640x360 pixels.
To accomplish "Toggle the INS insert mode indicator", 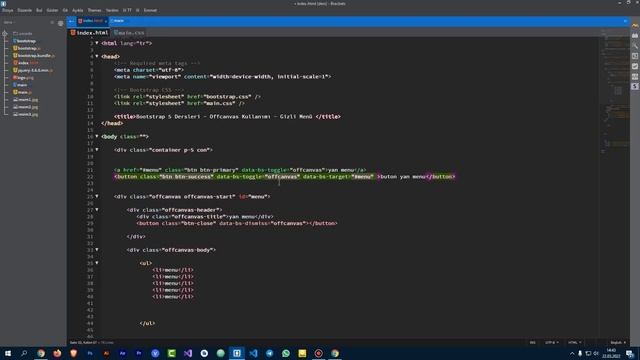I will point(533,342).
